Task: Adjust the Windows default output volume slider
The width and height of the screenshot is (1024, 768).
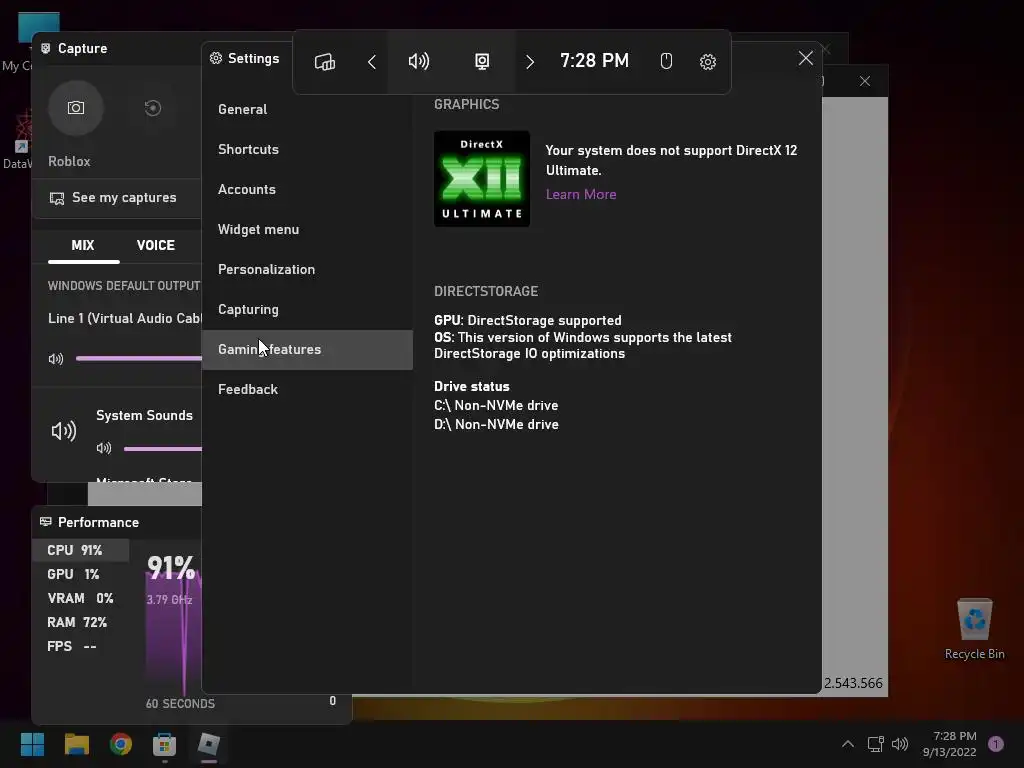Action: pyautogui.click(x=138, y=358)
